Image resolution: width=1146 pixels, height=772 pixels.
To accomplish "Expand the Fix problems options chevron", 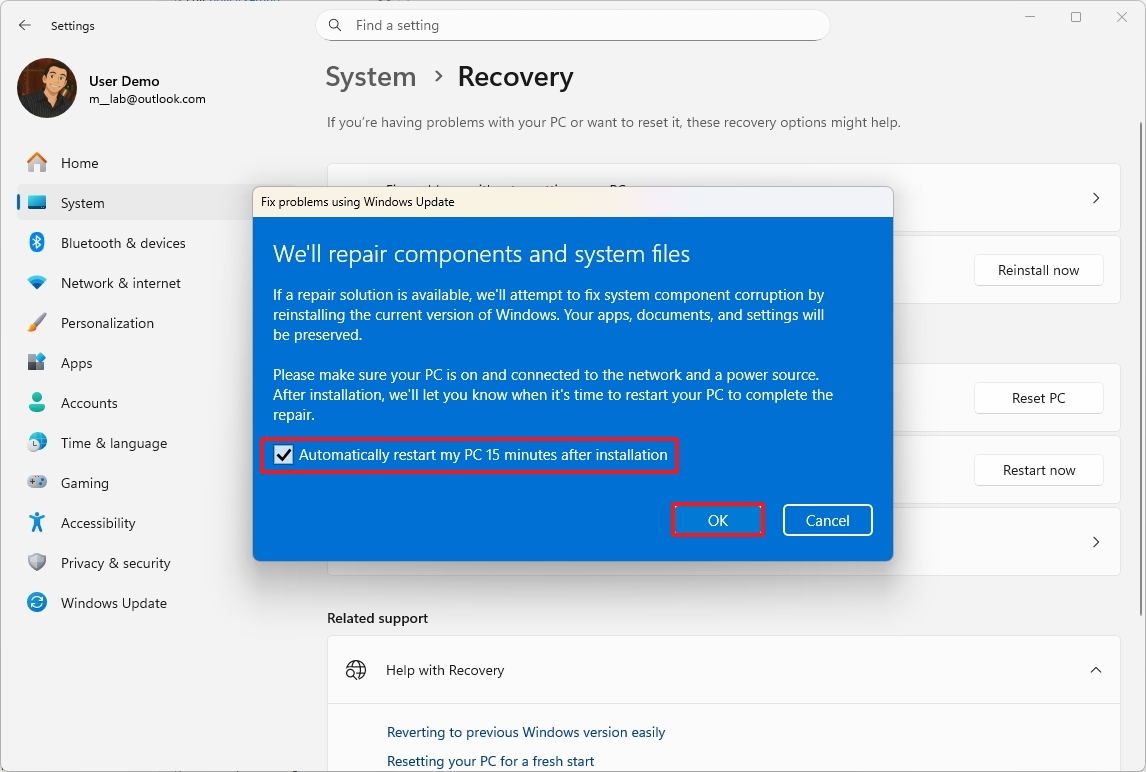I will click(1095, 197).
